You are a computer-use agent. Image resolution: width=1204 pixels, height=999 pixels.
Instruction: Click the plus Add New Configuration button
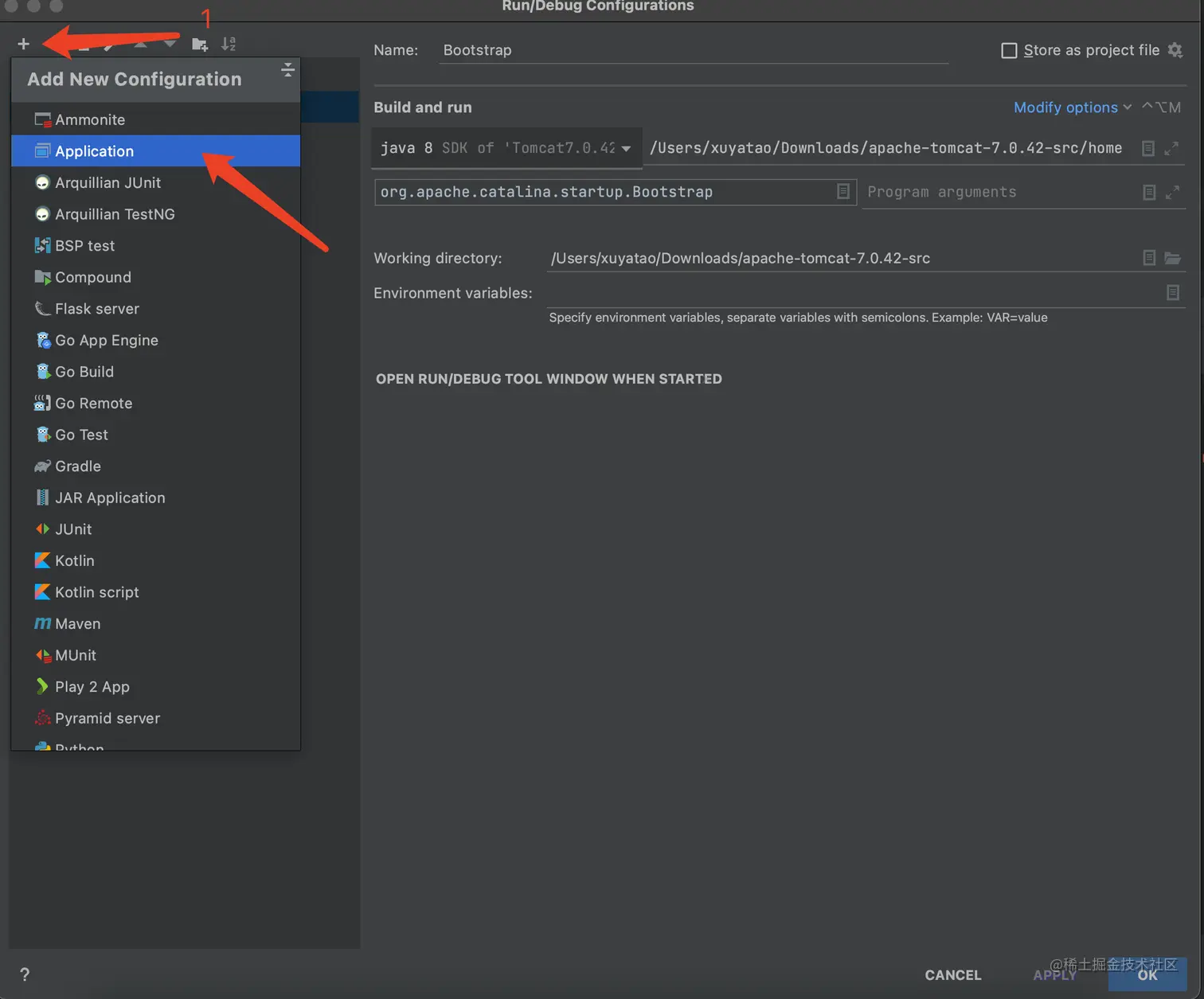[23, 44]
